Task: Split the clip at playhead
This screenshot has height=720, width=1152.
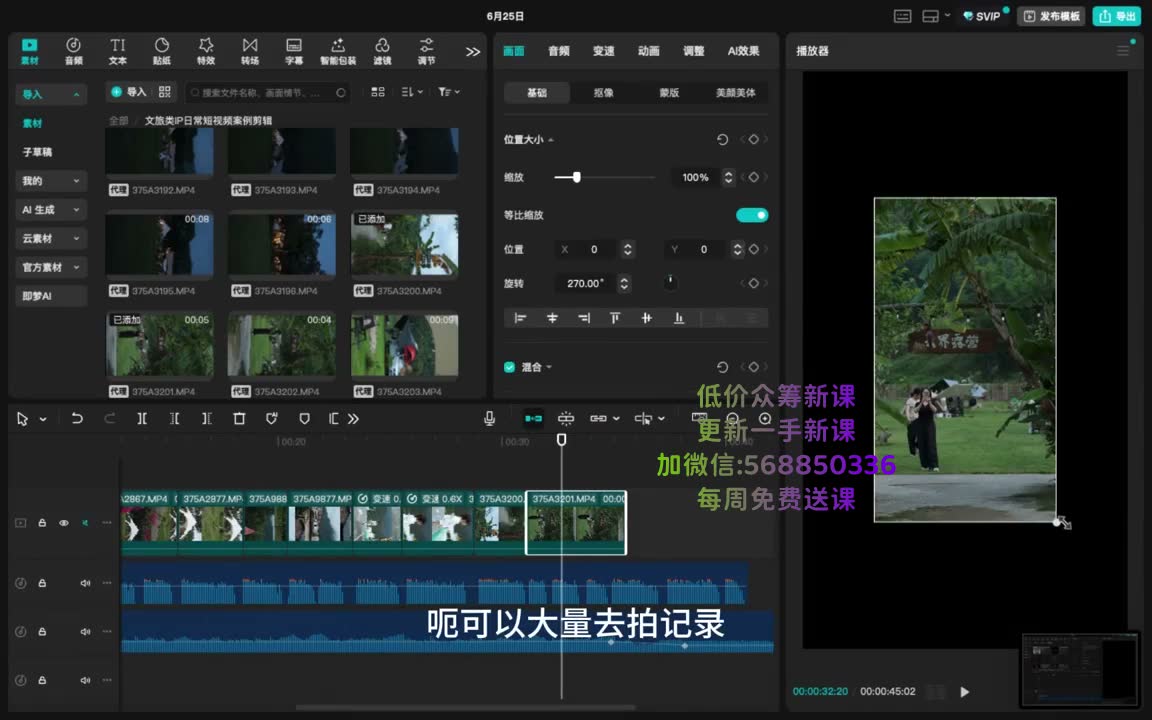Action: pyautogui.click(x=142, y=418)
